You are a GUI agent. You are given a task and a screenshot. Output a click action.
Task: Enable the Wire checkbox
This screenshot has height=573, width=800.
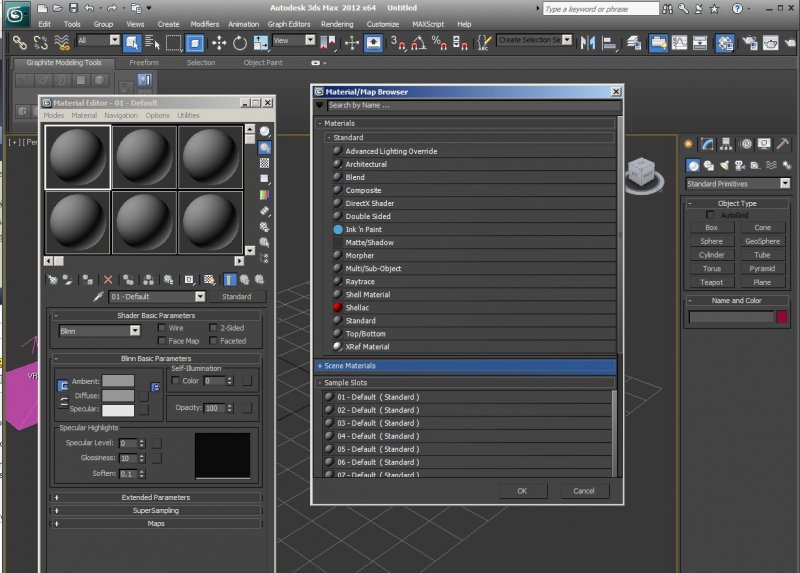162,328
